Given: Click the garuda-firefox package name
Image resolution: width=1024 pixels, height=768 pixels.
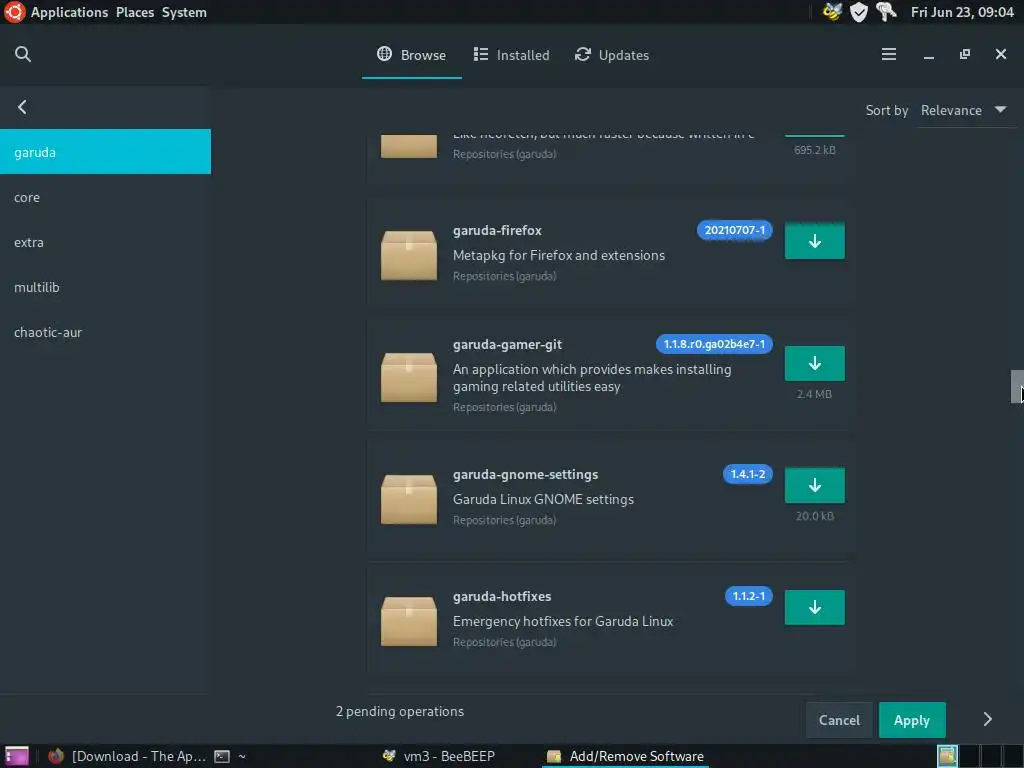Looking at the screenshot, I should tap(497, 231).
